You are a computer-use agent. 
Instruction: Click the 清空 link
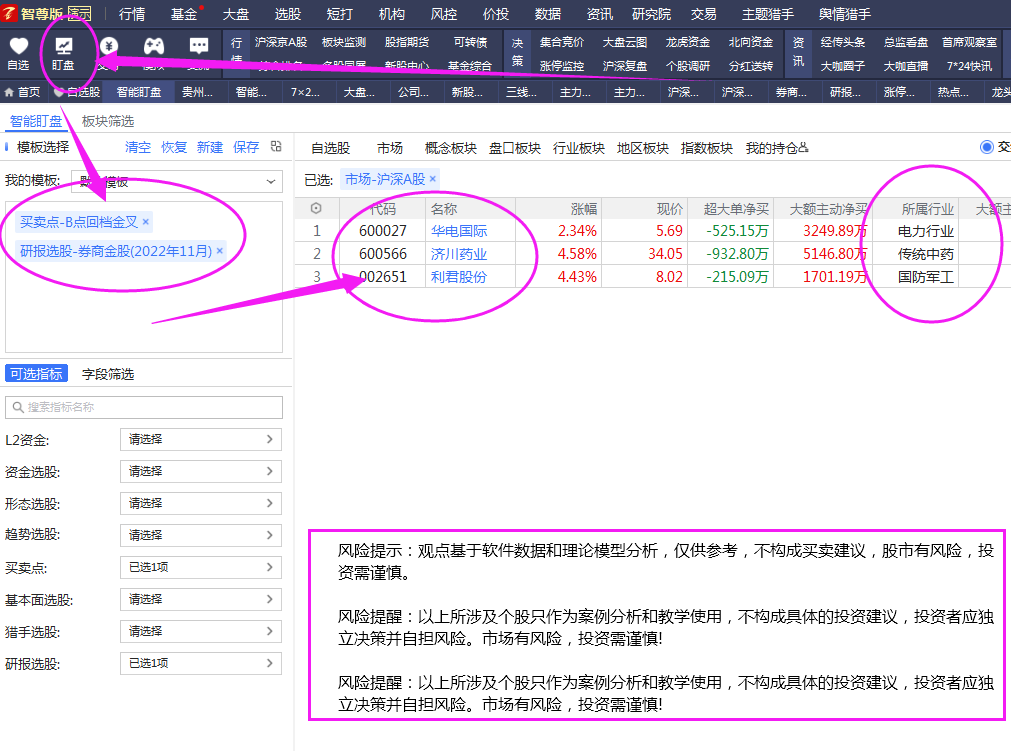[x=138, y=147]
